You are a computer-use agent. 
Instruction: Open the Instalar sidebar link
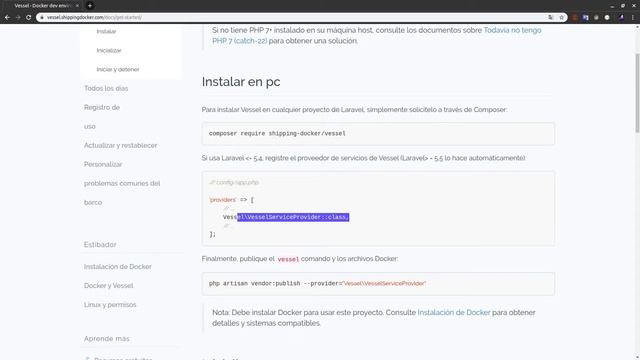(106, 31)
